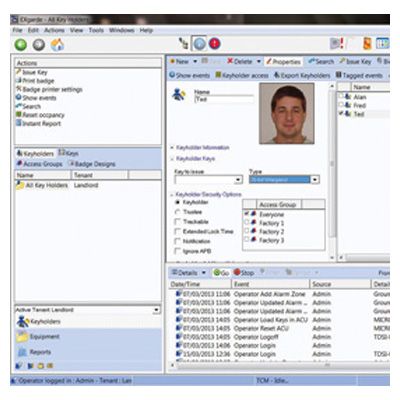The width and height of the screenshot is (400, 400).
Task: Open the Windows menu
Action: (x=122, y=30)
